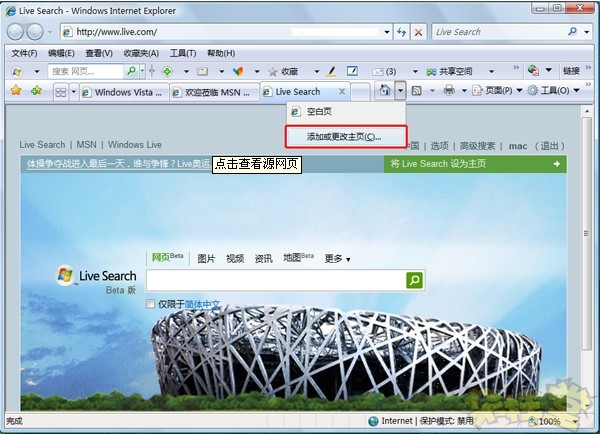The image size is (600, 434).
Task: Click the Favorites Center yellow star
Action: [16, 91]
